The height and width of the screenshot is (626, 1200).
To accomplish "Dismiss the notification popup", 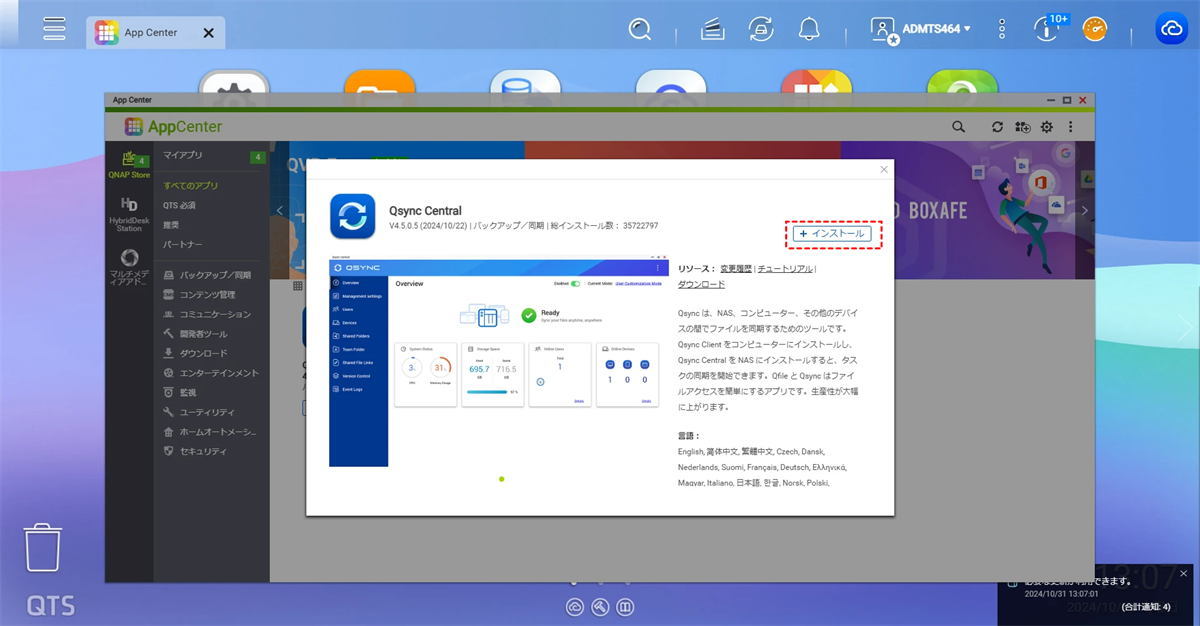I will coord(1184,573).
